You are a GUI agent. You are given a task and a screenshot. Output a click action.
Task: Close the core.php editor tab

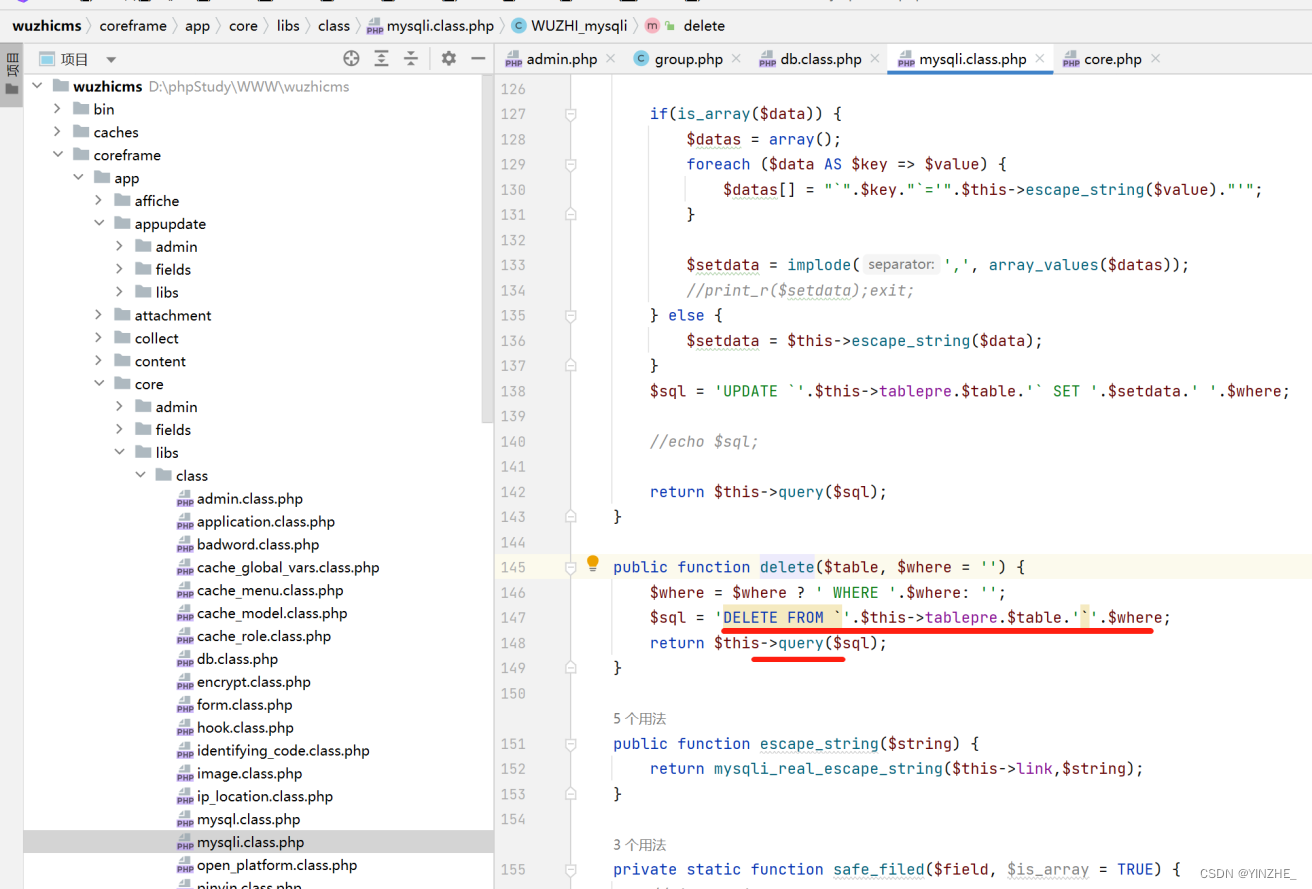coord(1155,59)
